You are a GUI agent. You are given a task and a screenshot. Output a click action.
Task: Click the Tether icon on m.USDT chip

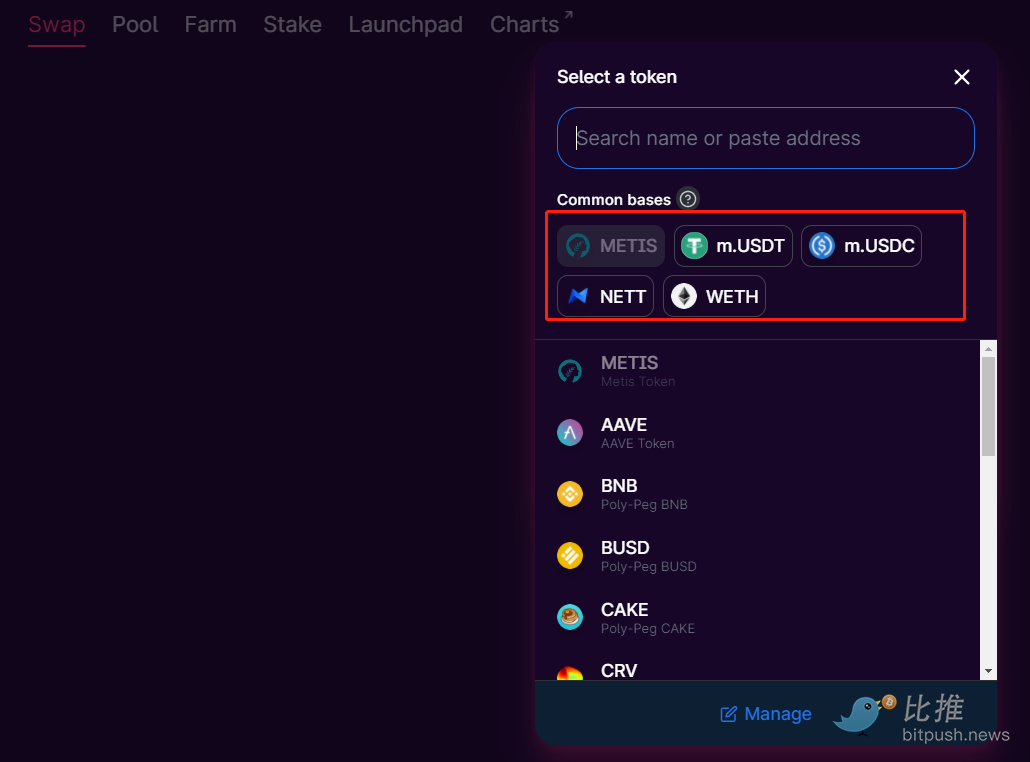coord(694,246)
